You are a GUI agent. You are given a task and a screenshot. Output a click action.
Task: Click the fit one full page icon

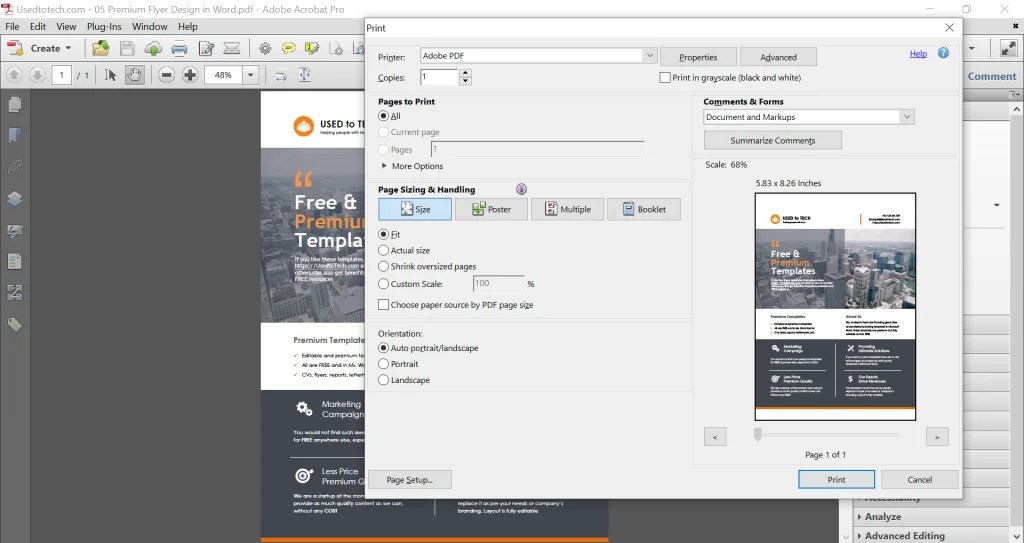[304, 75]
